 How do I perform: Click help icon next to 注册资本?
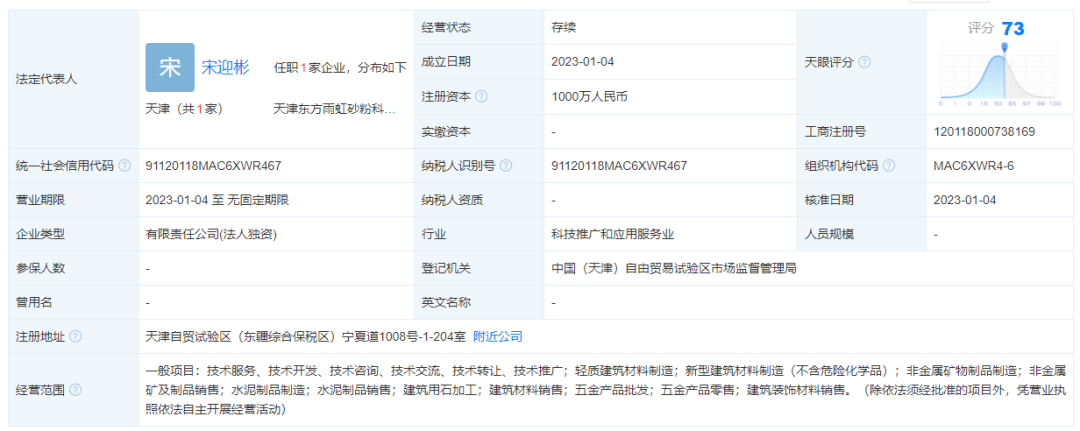pos(481,96)
